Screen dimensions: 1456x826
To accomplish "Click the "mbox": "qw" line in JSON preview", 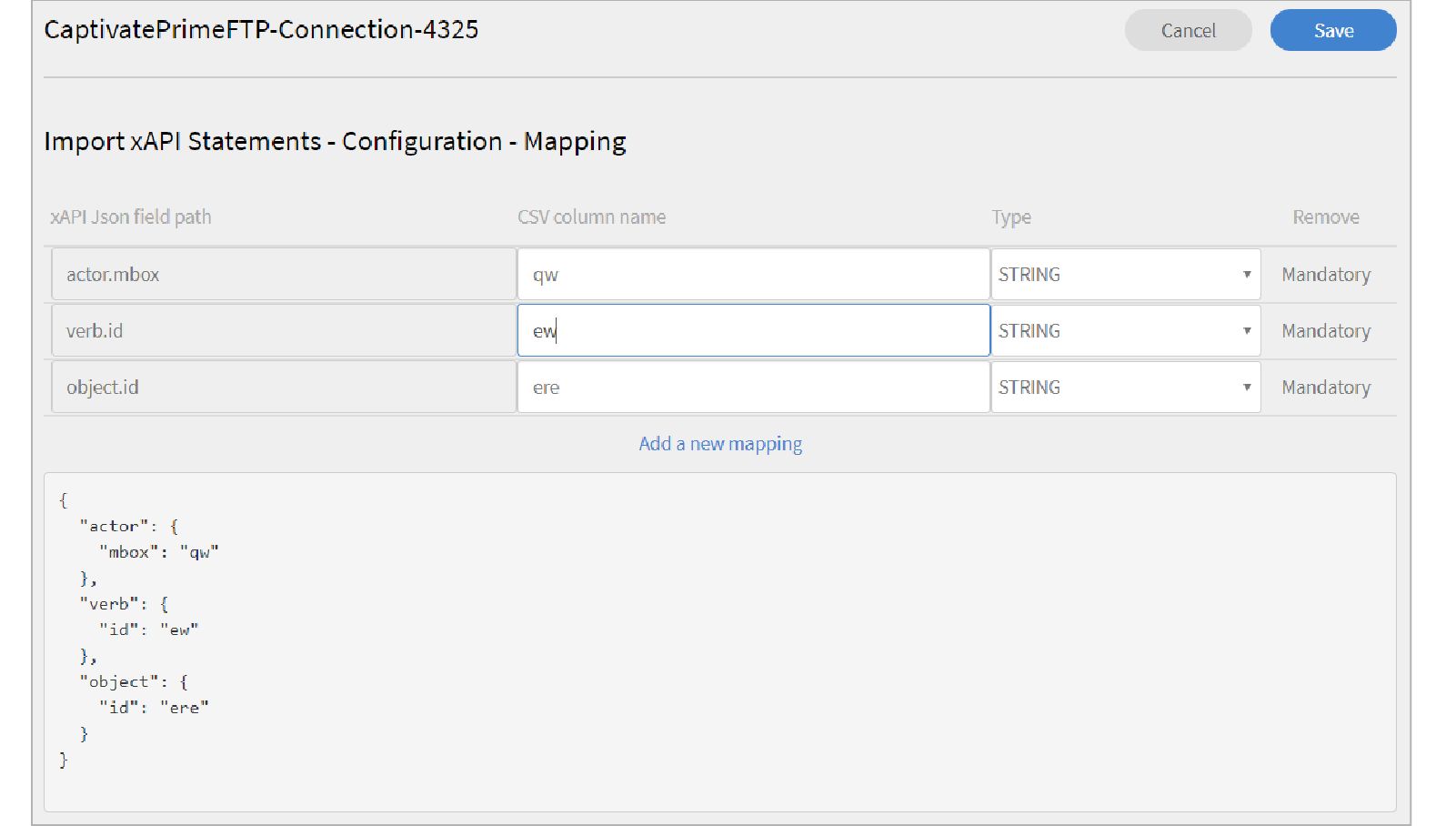I will [x=159, y=552].
